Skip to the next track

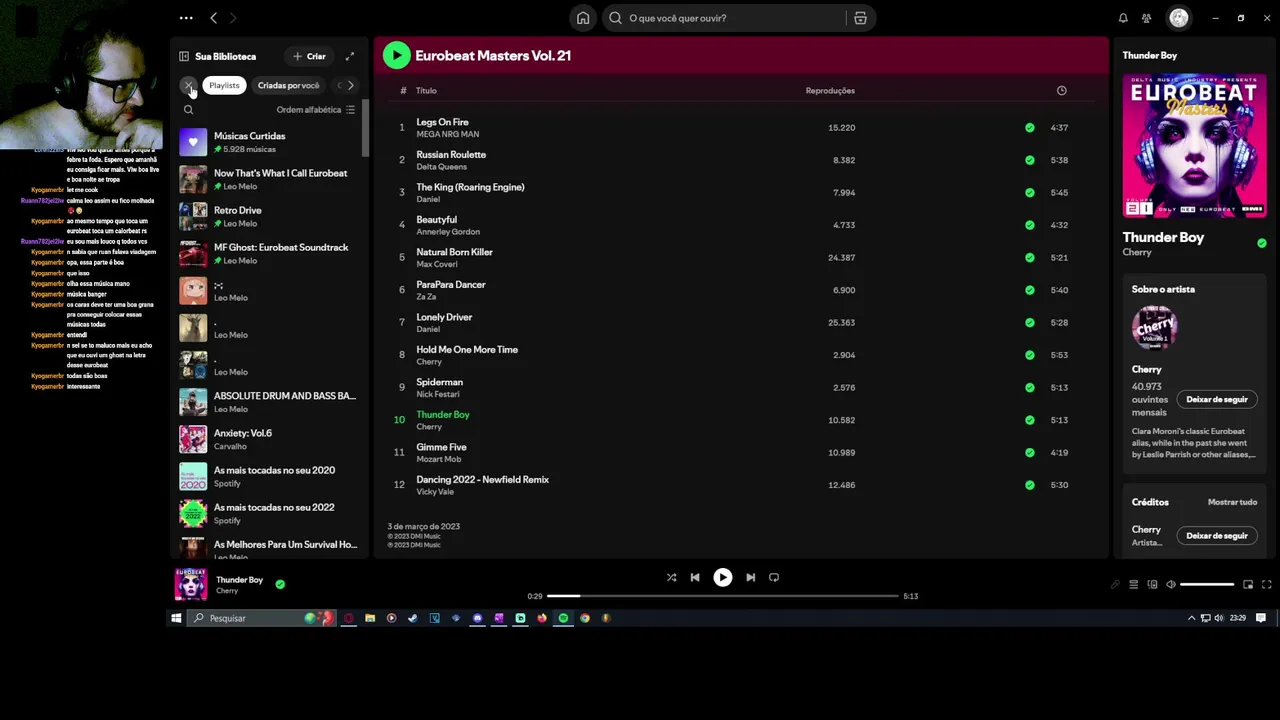(750, 578)
